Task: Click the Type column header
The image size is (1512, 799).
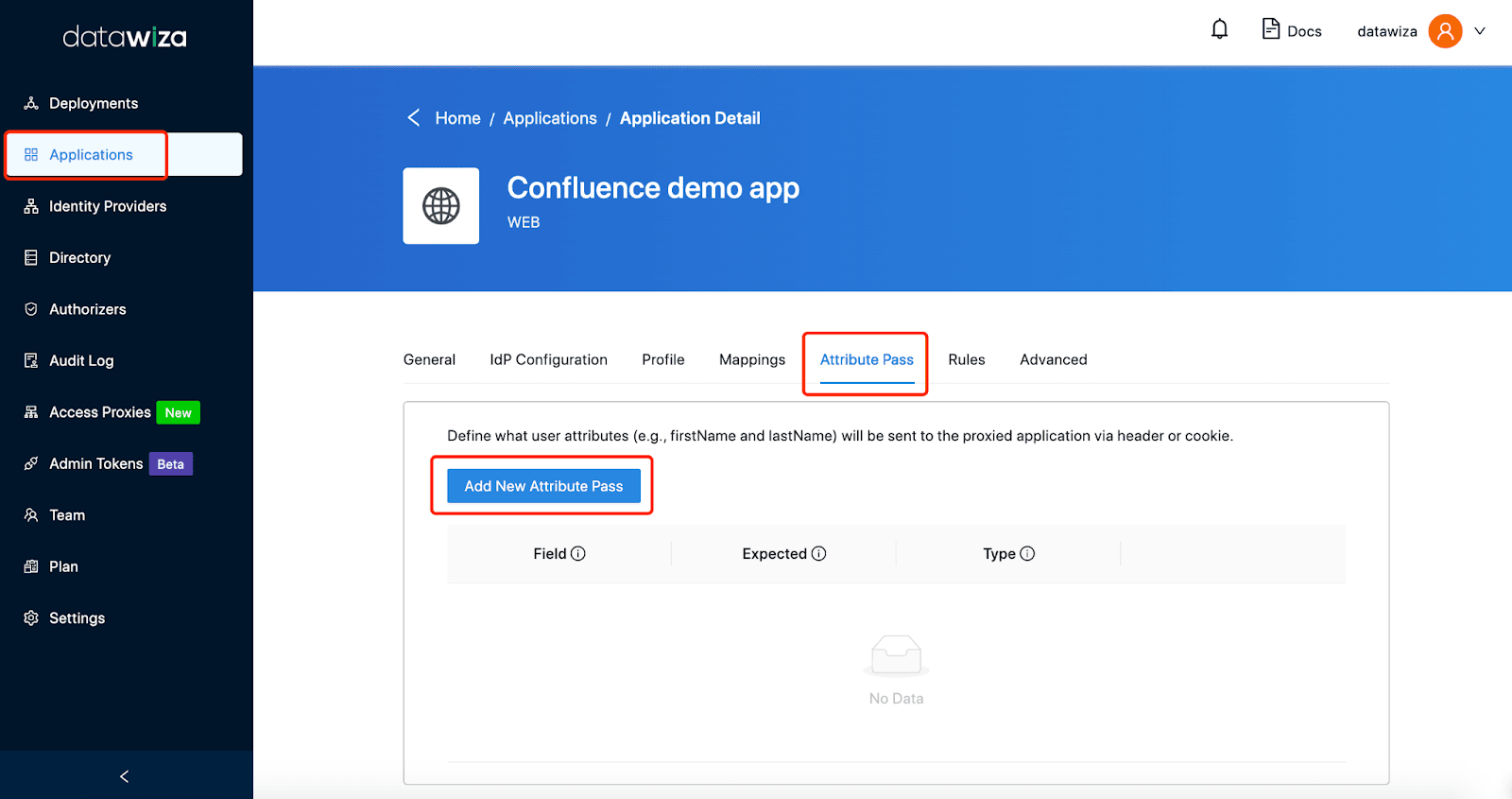Action: click(x=1008, y=554)
